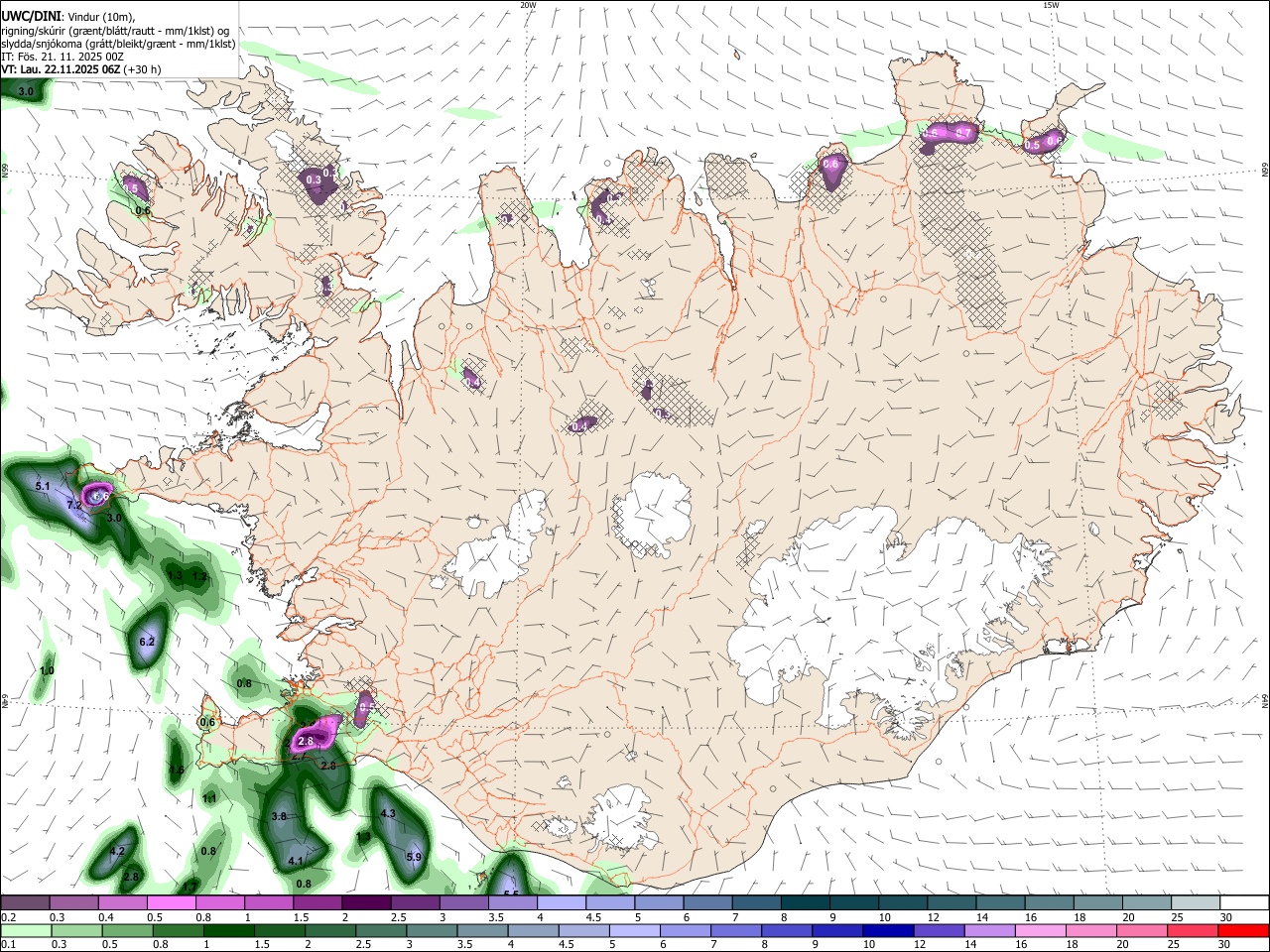Image resolution: width=1270 pixels, height=952 pixels.
Task: Click the dark navy 10 rain legend swatch
Action: pos(888,930)
